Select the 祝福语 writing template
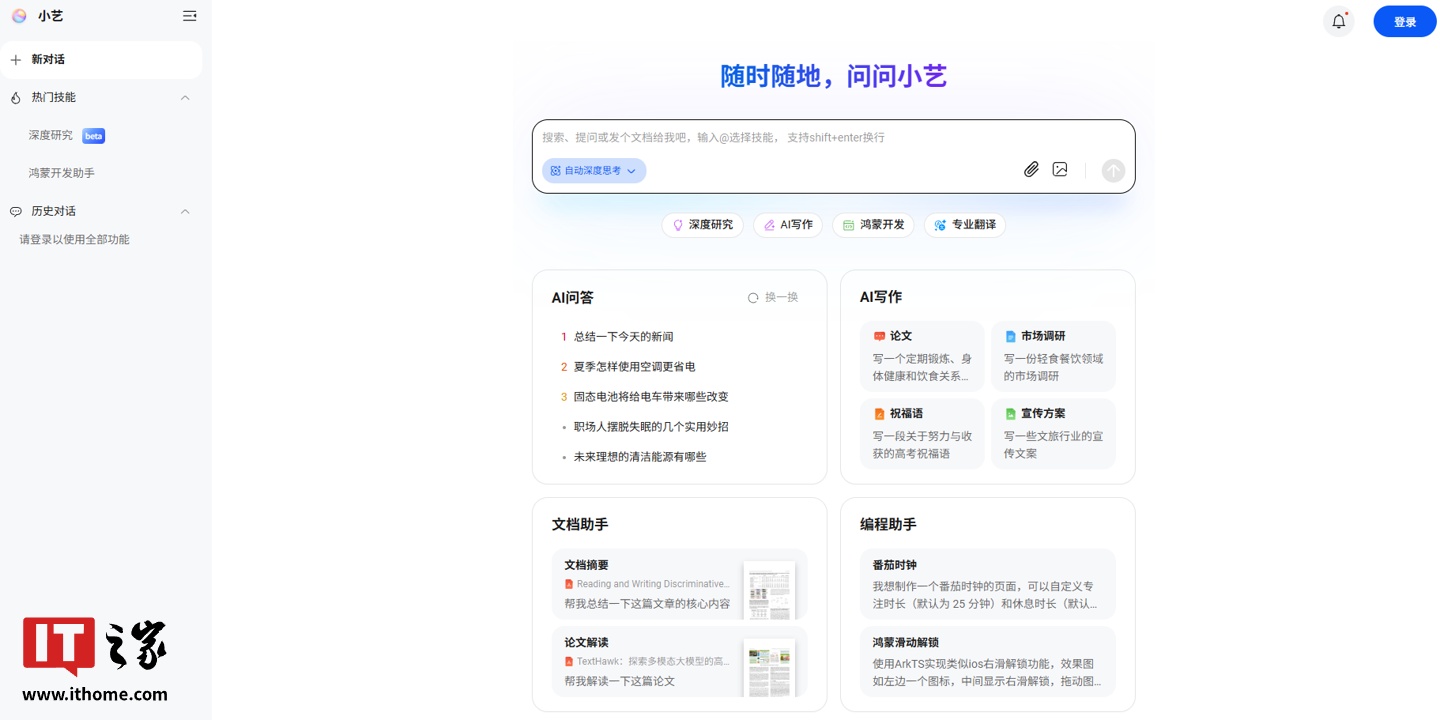This screenshot has width=1440, height=720. click(921, 434)
